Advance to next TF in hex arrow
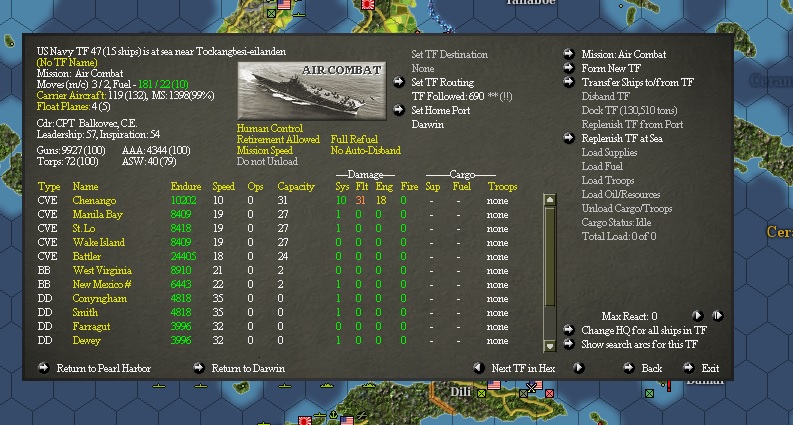Screen dimensions: 793x425 (x=579, y=368)
